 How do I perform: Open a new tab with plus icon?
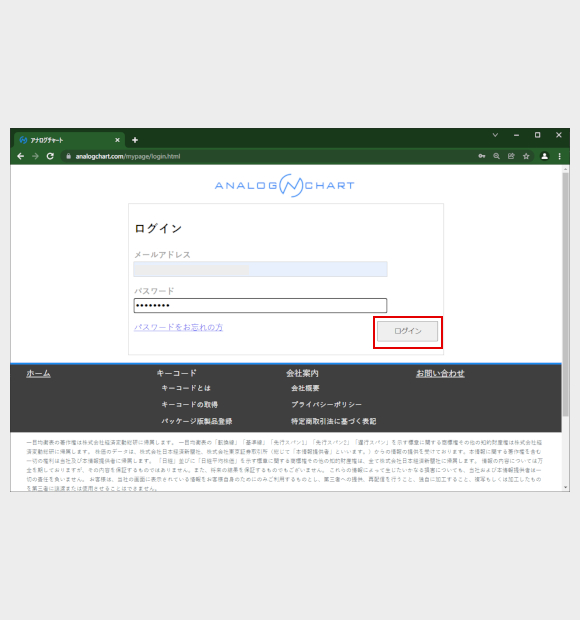point(135,140)
